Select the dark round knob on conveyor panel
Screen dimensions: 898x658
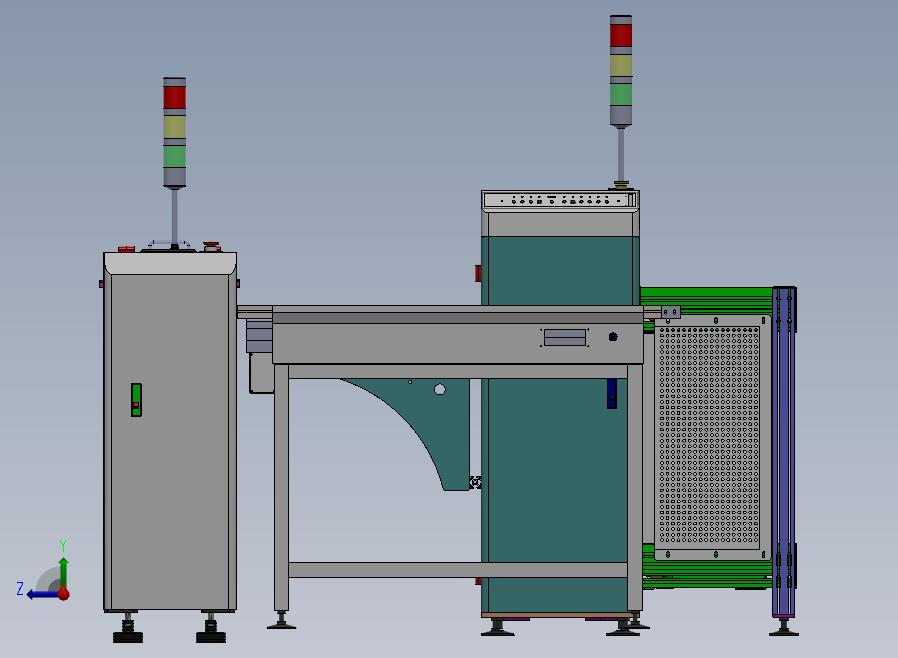click(x=613, y=337)
